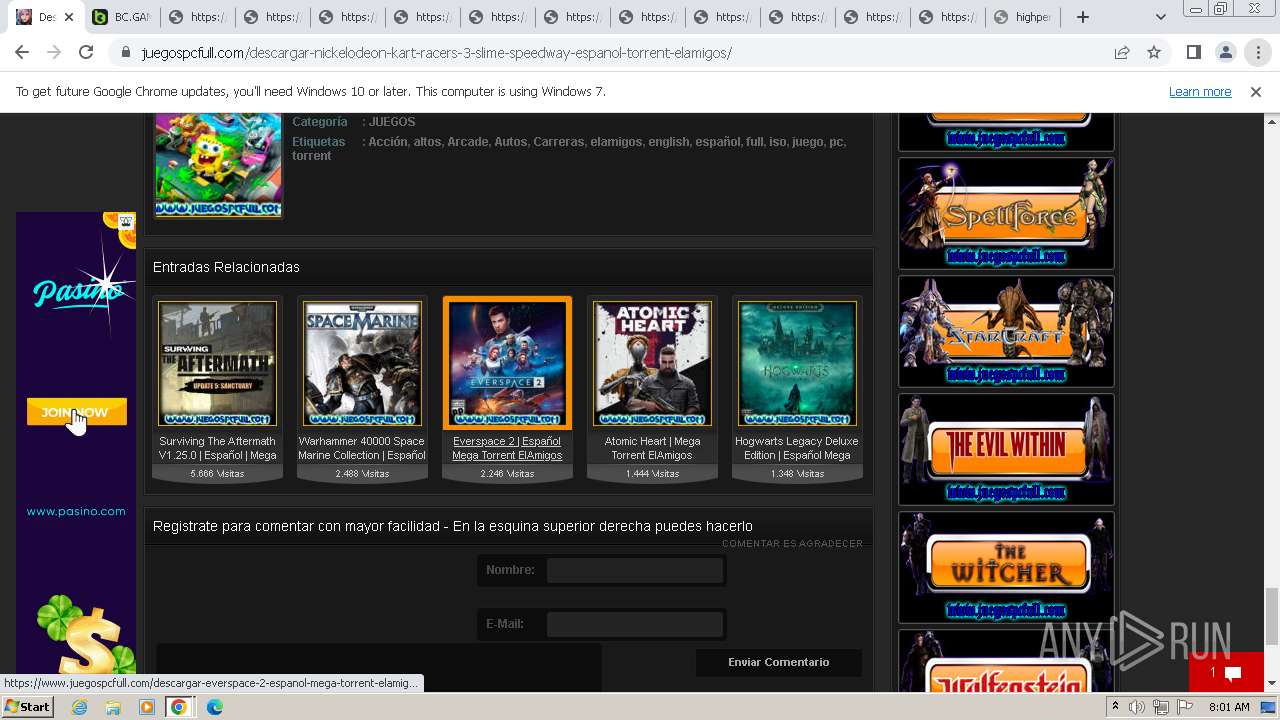Open volume control speaker icon
Image resolution: width=1280 pixels, height=720 pixels.
1136,707
